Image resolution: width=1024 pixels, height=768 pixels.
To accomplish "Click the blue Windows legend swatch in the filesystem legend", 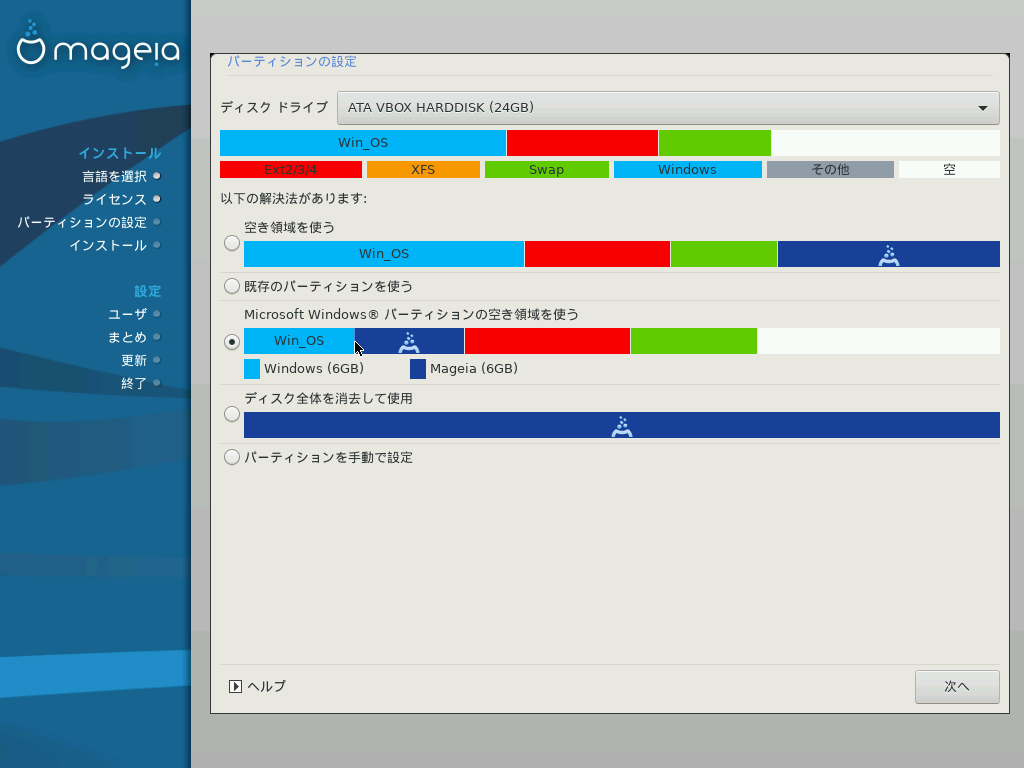I will [x=688, y=170].
